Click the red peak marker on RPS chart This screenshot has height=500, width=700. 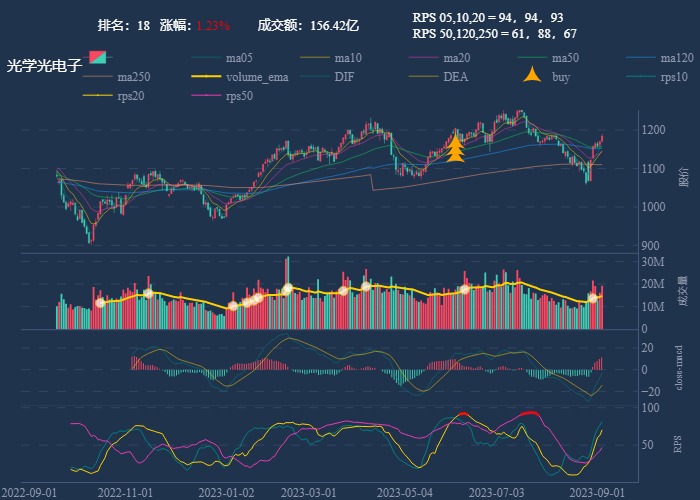(x=530, y=413)
